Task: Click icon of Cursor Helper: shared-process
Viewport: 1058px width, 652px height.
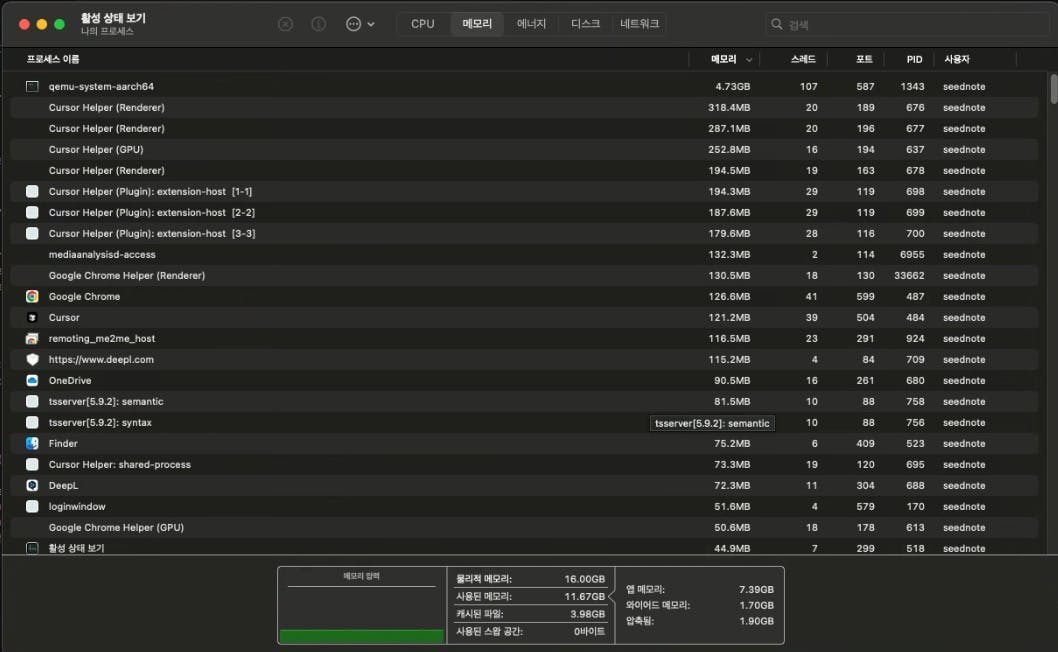Action: coord(32,464)
